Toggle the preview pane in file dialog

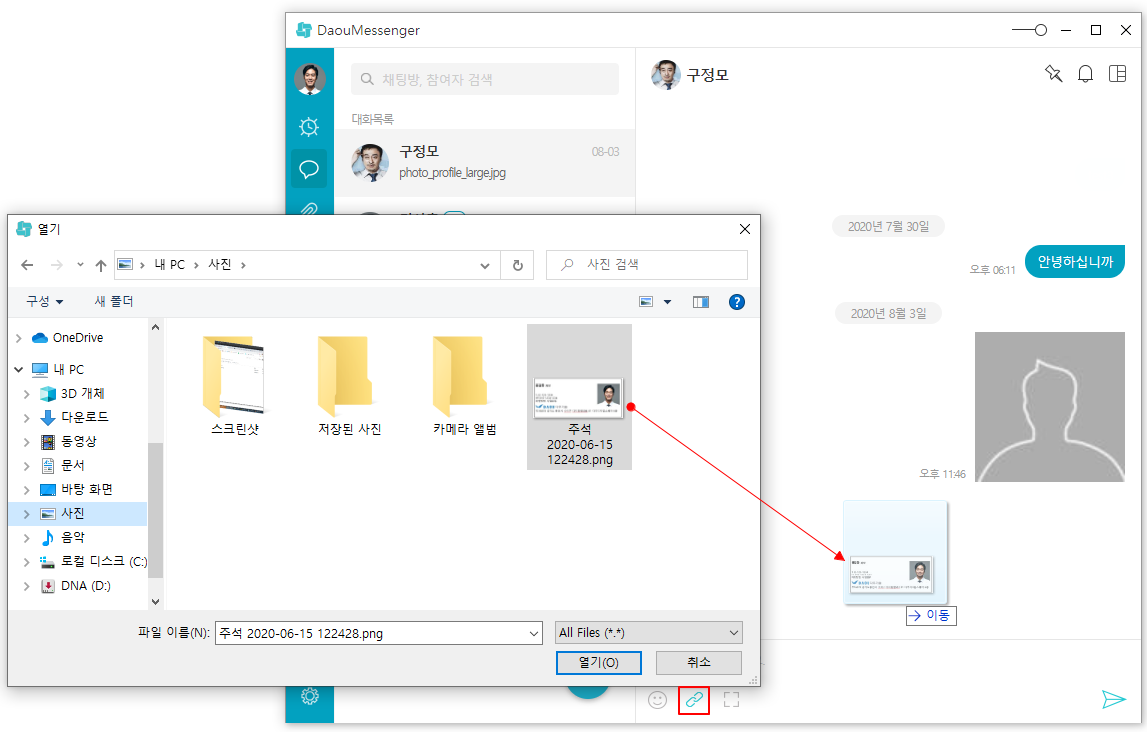click(701, 301)
